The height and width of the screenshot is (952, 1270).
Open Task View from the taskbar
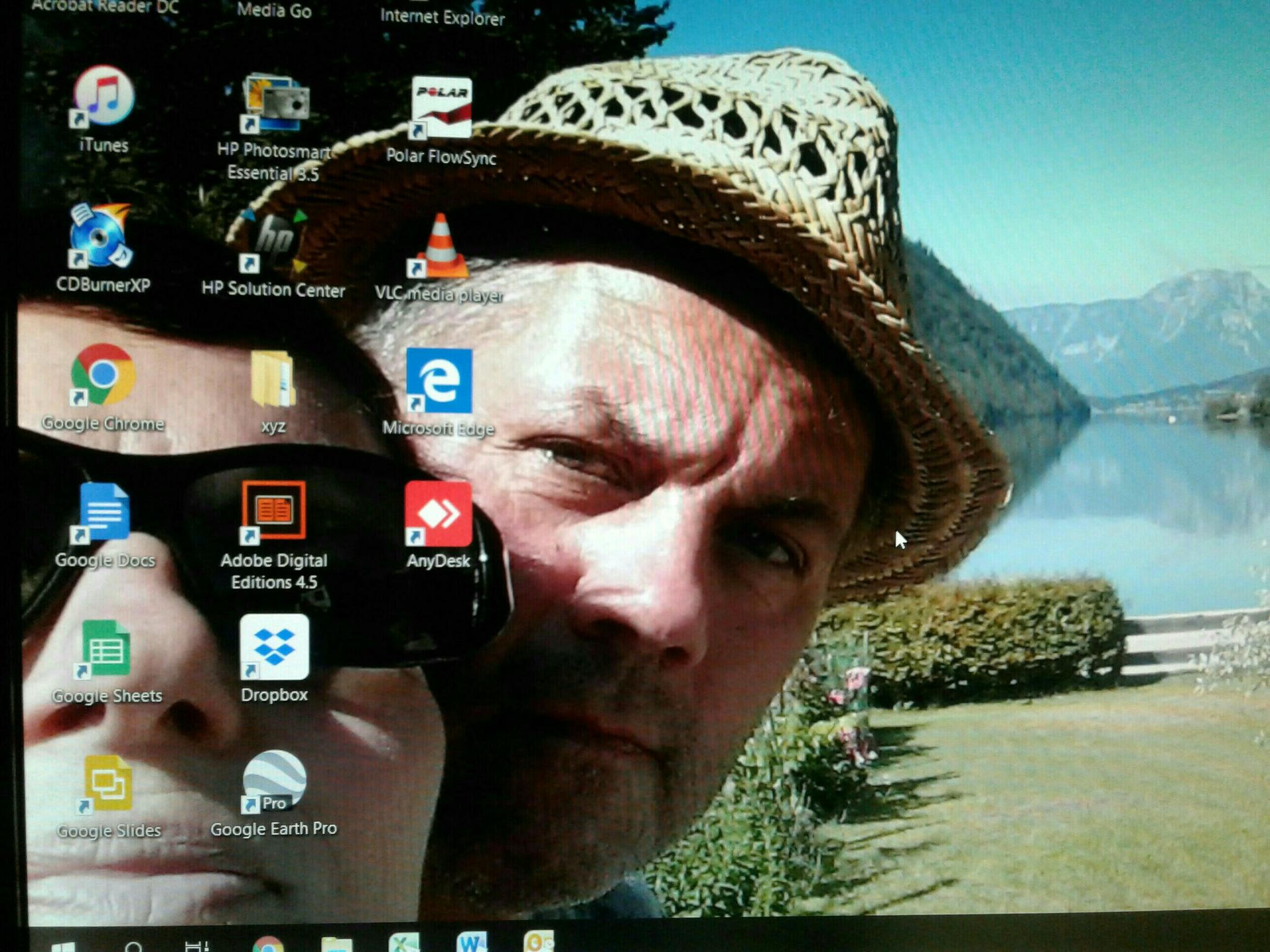(197, 946)
